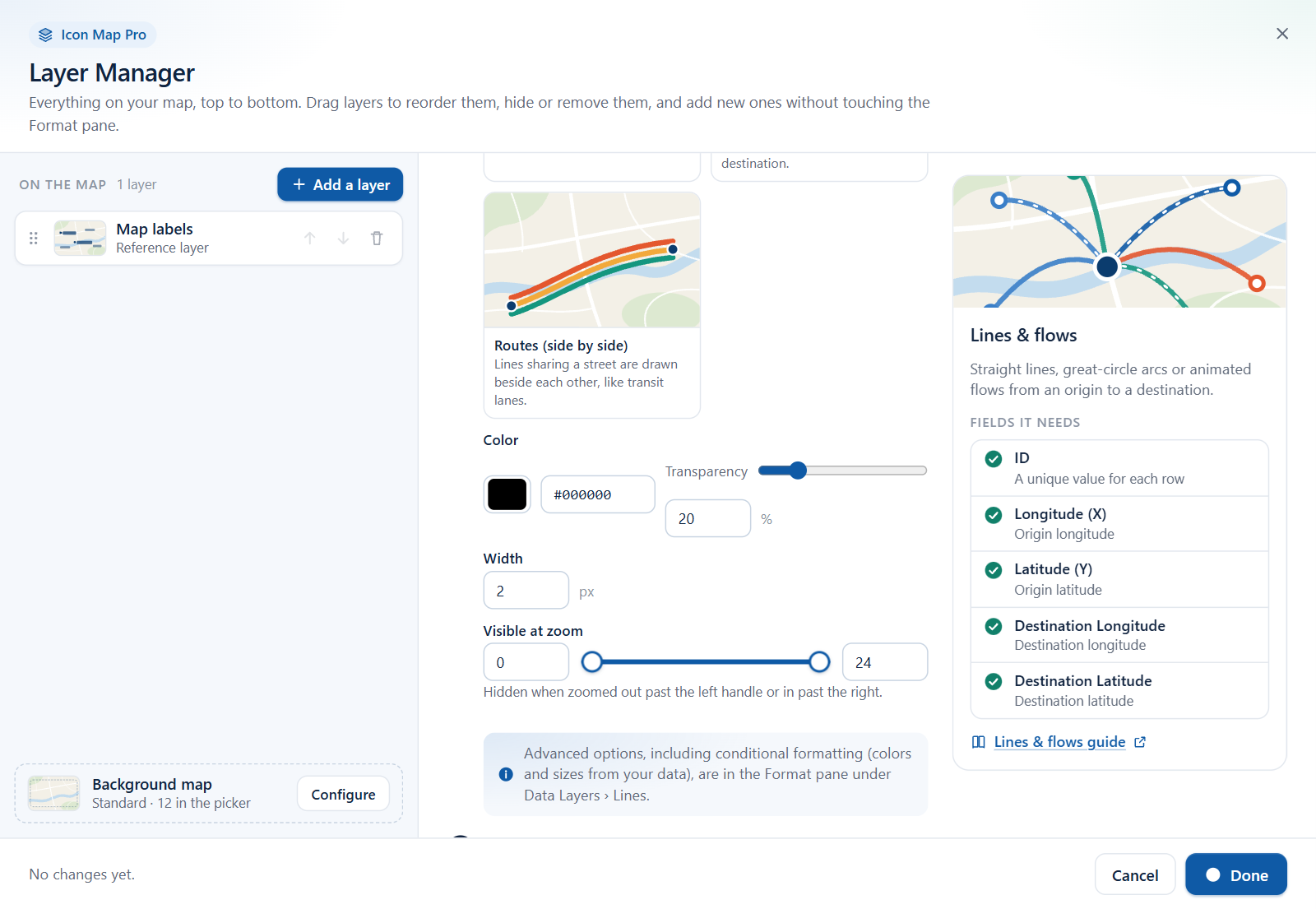1316x909 pixels.
Task: Click external link icon after guide link
Action: pyautogui.click(x=1140, y=742)
